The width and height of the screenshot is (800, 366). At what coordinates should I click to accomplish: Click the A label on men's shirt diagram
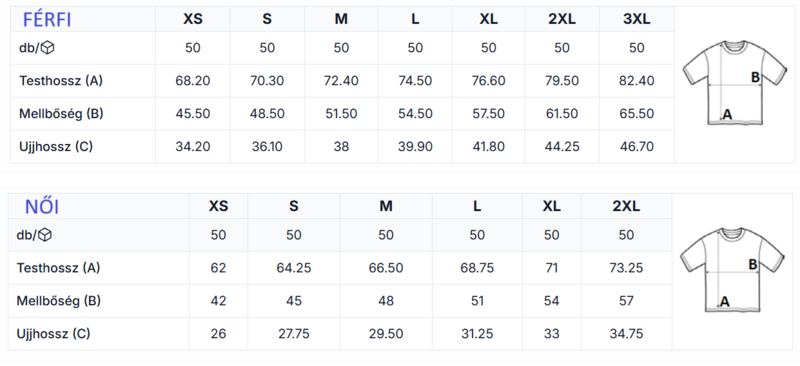(x=727, y=115)
